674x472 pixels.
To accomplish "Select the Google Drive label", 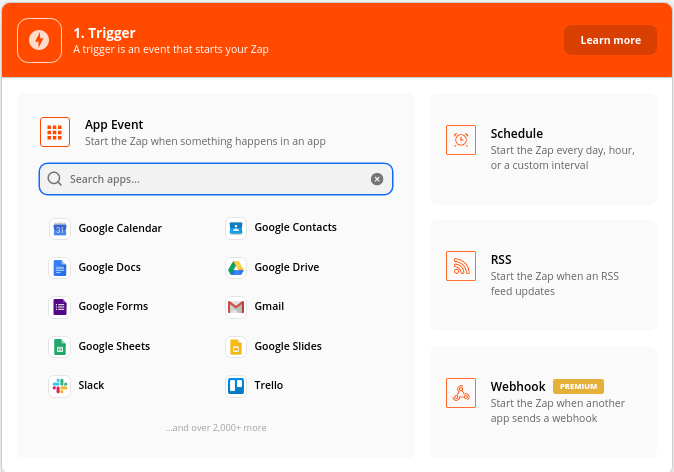I will pyautogui.click(x=287, y=267).
